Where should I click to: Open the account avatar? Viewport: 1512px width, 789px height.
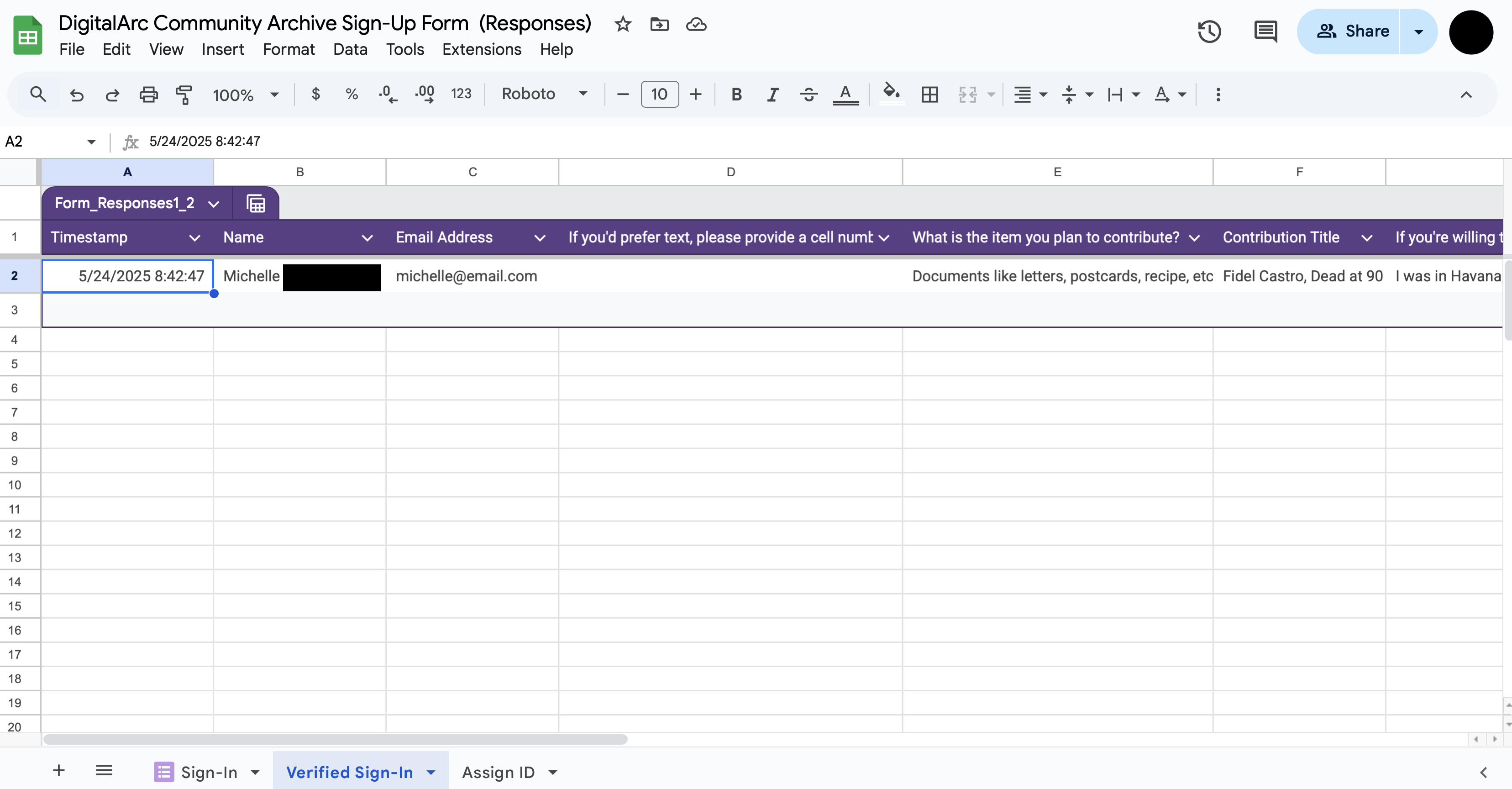coord(1471,32)
